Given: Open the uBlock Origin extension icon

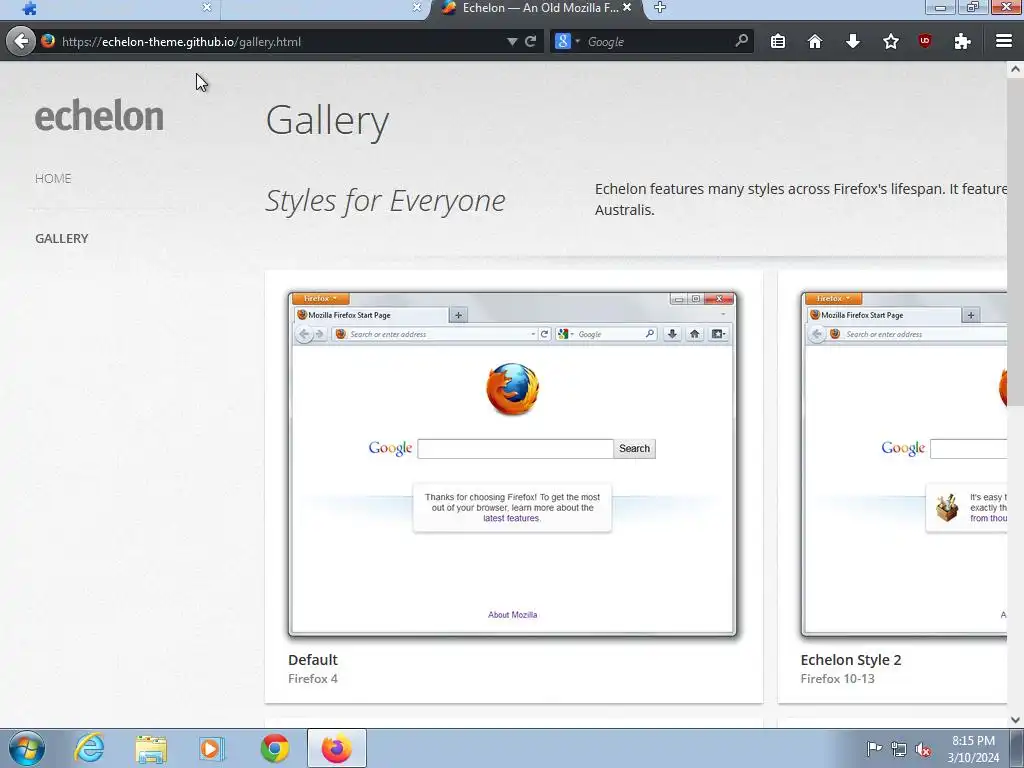Looking at the screenshot, I should (924, 40).
